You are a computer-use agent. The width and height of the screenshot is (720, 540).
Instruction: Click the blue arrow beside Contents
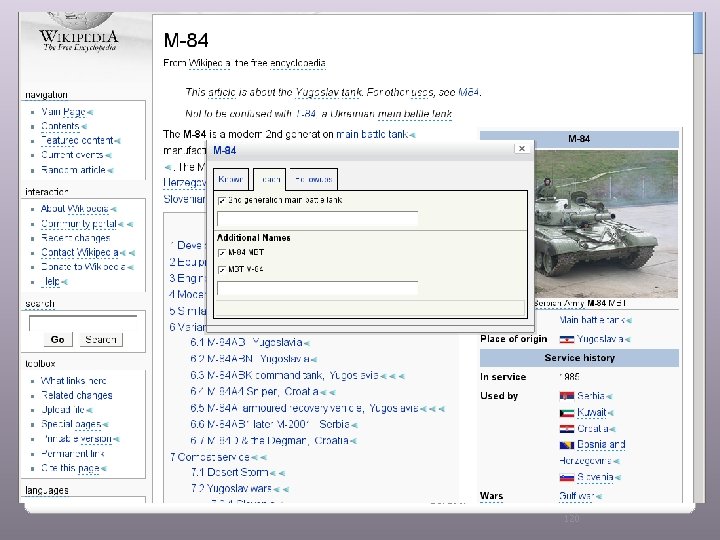tap(84, 127)
